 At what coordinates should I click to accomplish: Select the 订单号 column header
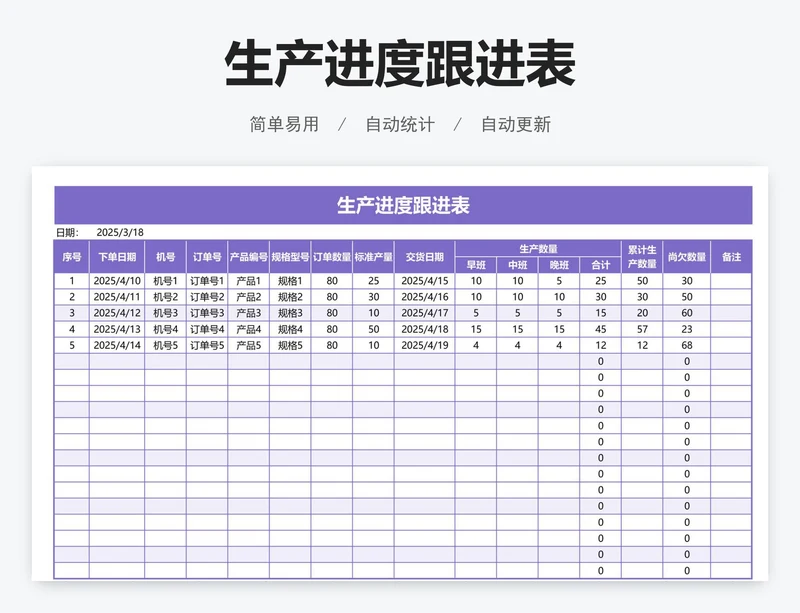pyautogui.click(x=207, y=257)
